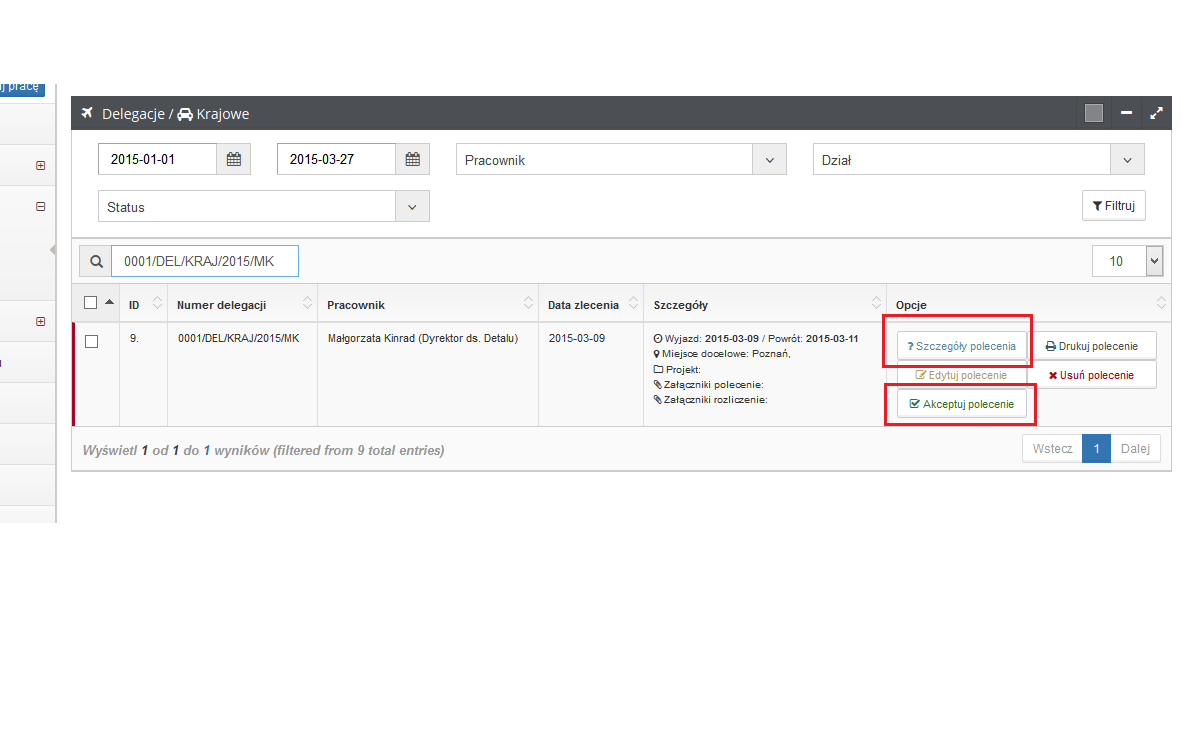Viewport: 1182px width, 735px height.
Task: Click the gray square panel header icon
Action: pyautogui.click(x=1093, y=113)
